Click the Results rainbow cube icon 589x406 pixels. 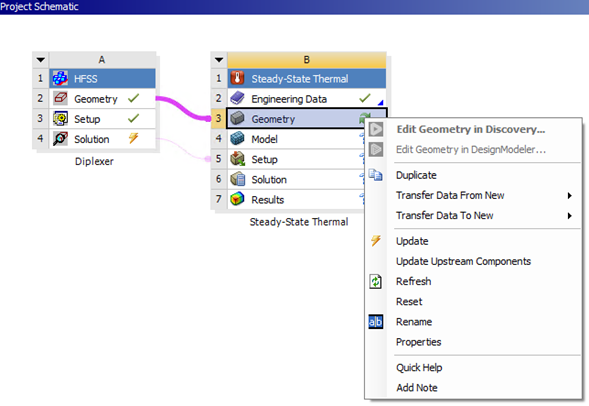coord(237,199)
